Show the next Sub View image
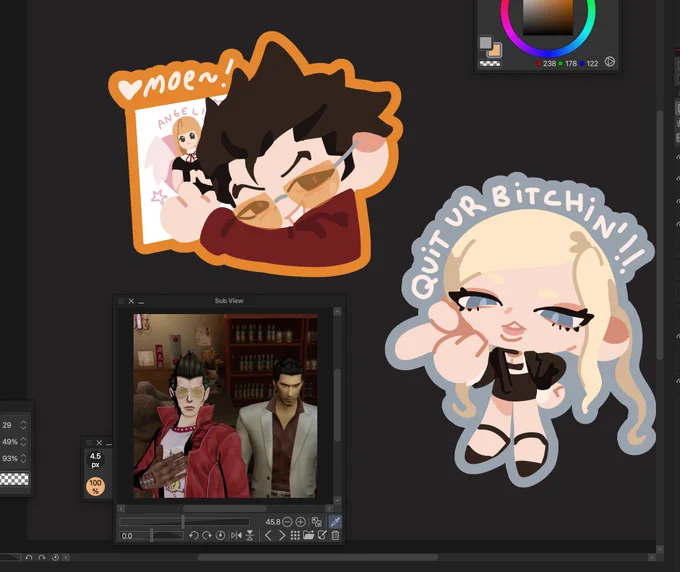Image resolution: width=680 pixels, height=572 pixels. [281, 536]
